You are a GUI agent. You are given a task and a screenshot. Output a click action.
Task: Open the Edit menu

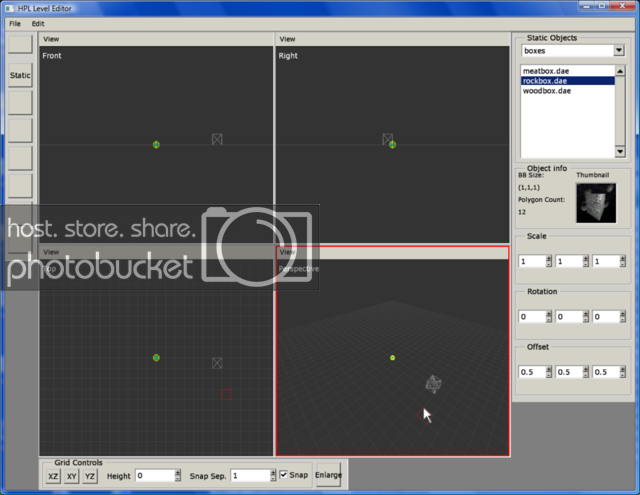pyautogui.click(x=38, y=22)
